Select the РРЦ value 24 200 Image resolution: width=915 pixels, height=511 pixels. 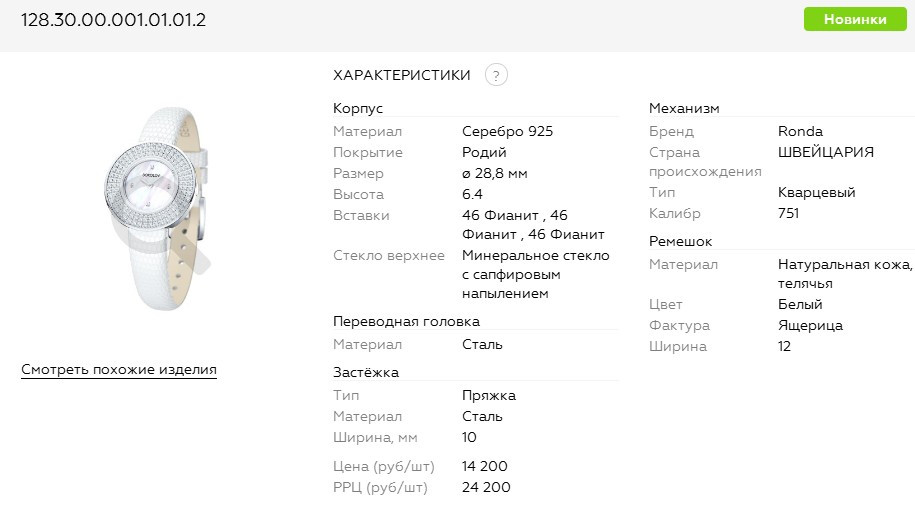(486, 487)
